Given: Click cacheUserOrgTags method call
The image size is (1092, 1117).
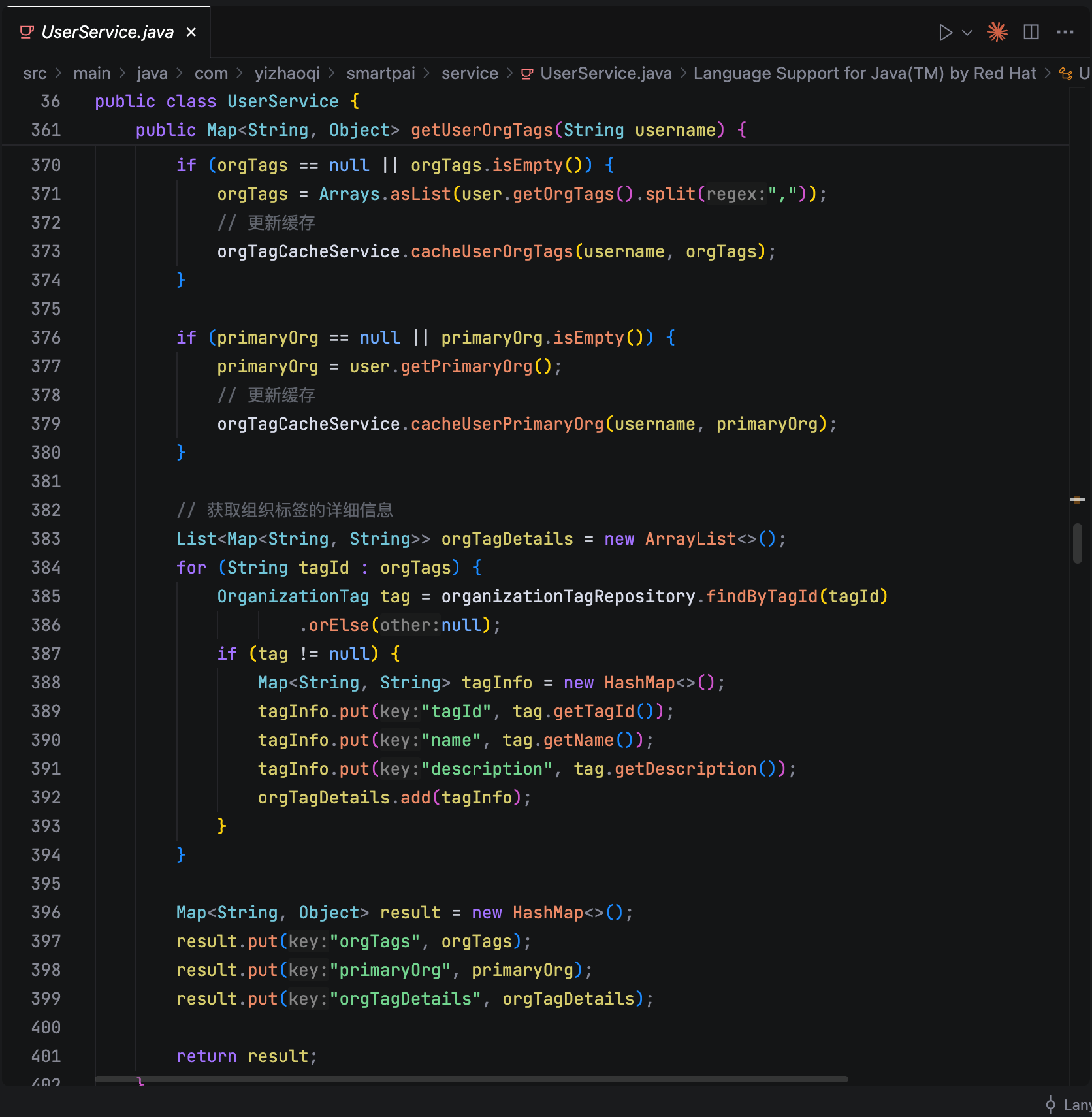Looking at the screenshot, I should [492, 251].
